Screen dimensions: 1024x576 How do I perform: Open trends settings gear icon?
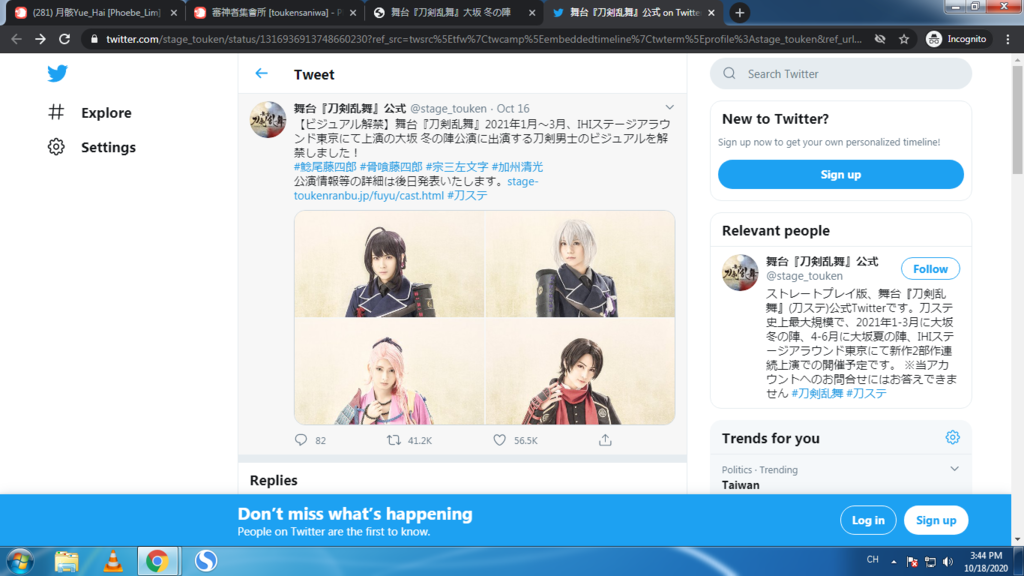953,438
